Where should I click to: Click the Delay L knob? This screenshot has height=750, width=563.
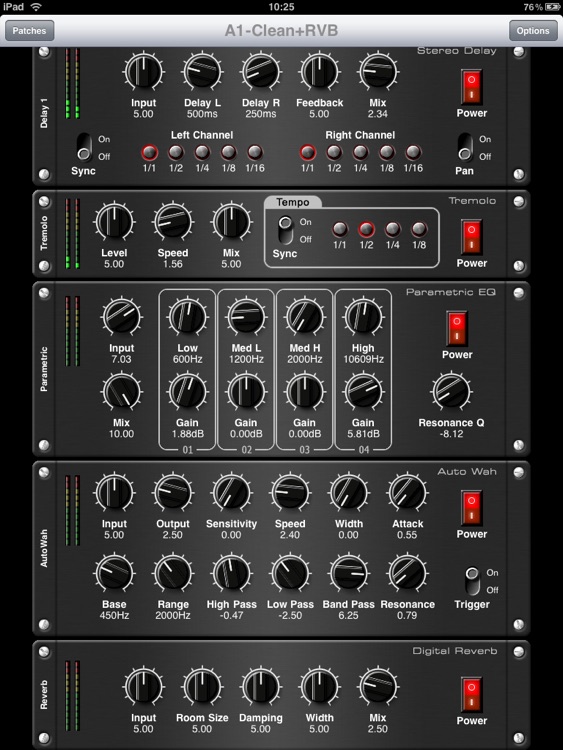(202, 72)
